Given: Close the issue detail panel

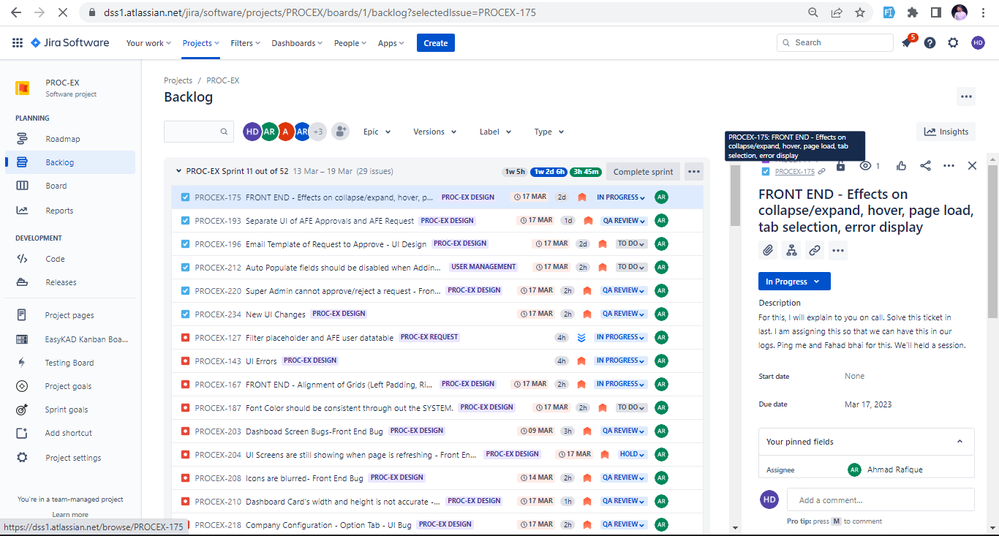Looking at the screenshot, I should (x=972, y=166).
